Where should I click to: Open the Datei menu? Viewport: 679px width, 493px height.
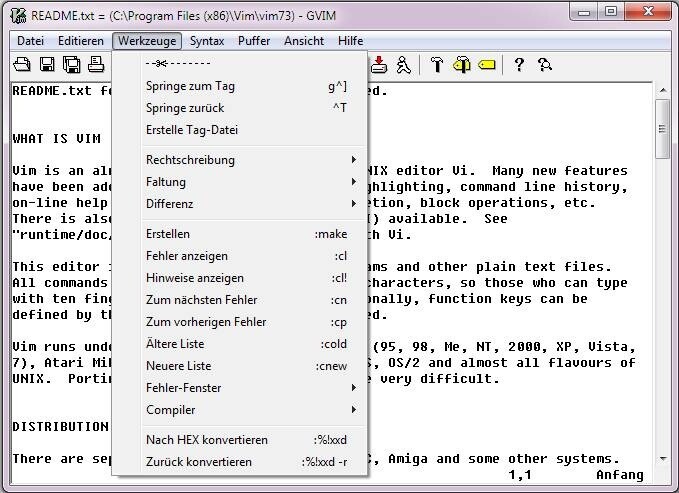(30, 41)
